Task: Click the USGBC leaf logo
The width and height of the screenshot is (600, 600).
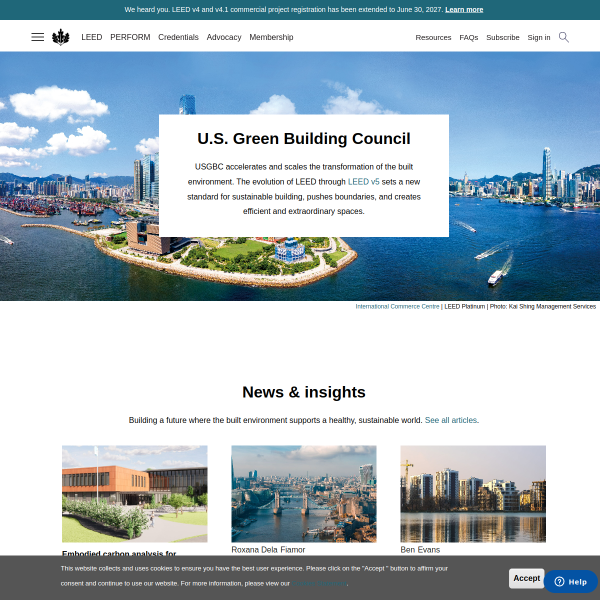Action: tap(60, 37)
